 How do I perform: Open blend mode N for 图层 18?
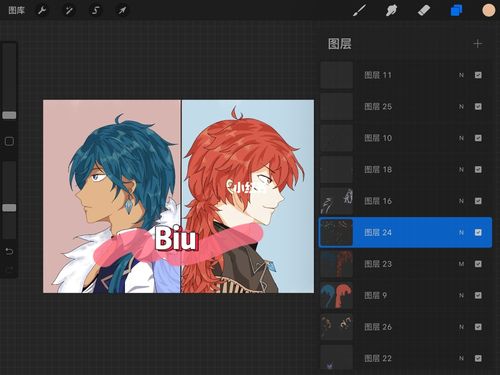point(461,170)
